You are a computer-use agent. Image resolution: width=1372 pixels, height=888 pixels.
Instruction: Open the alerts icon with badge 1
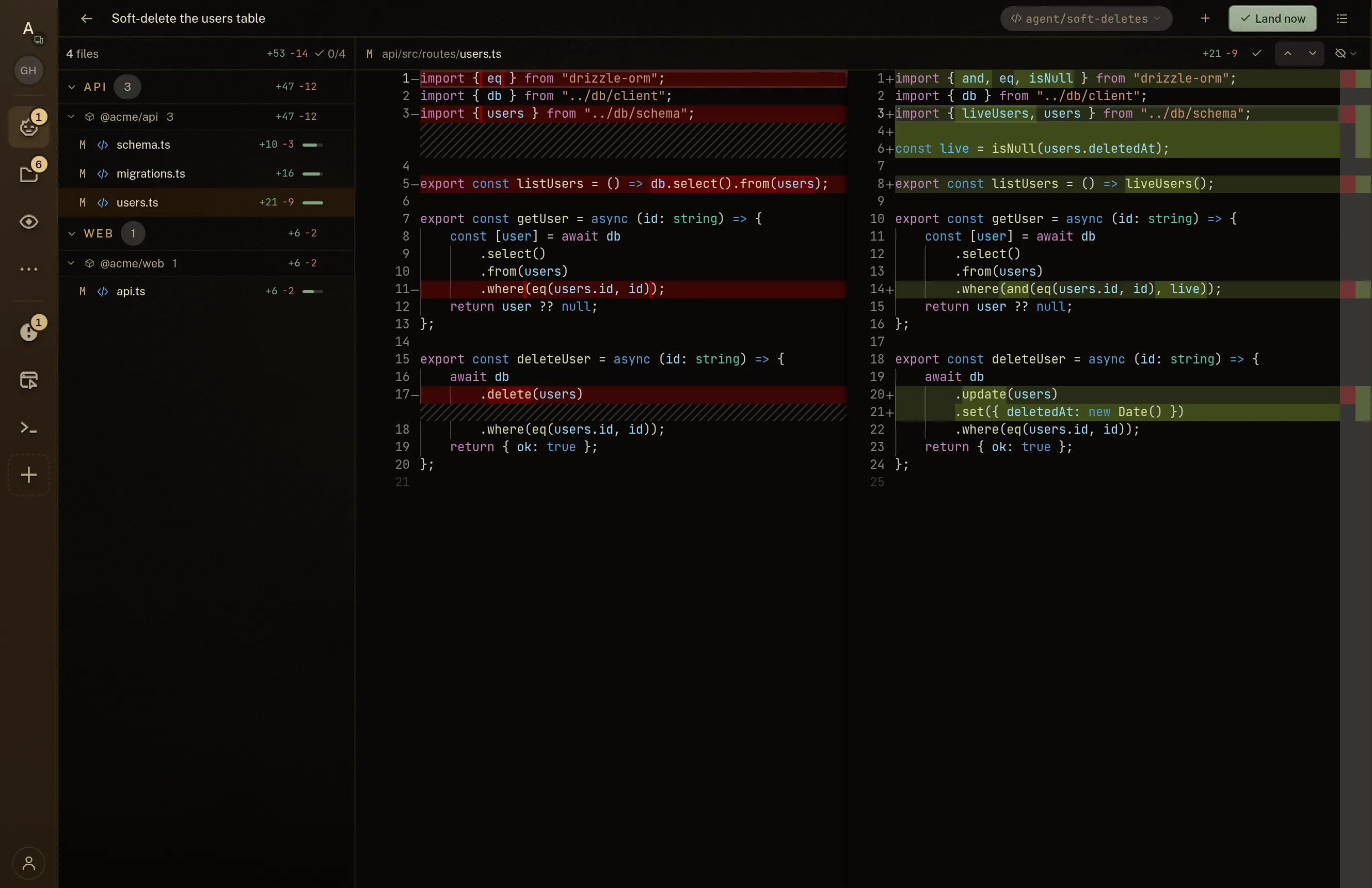29,331
